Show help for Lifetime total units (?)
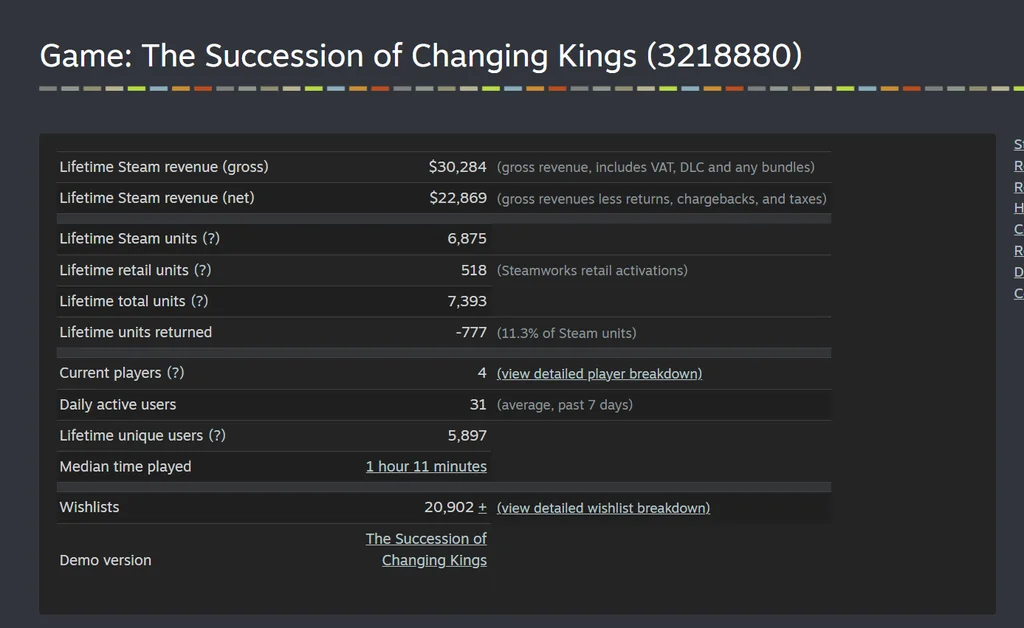The height and width of the screenshot is (628, 1024). pos(199,302)
